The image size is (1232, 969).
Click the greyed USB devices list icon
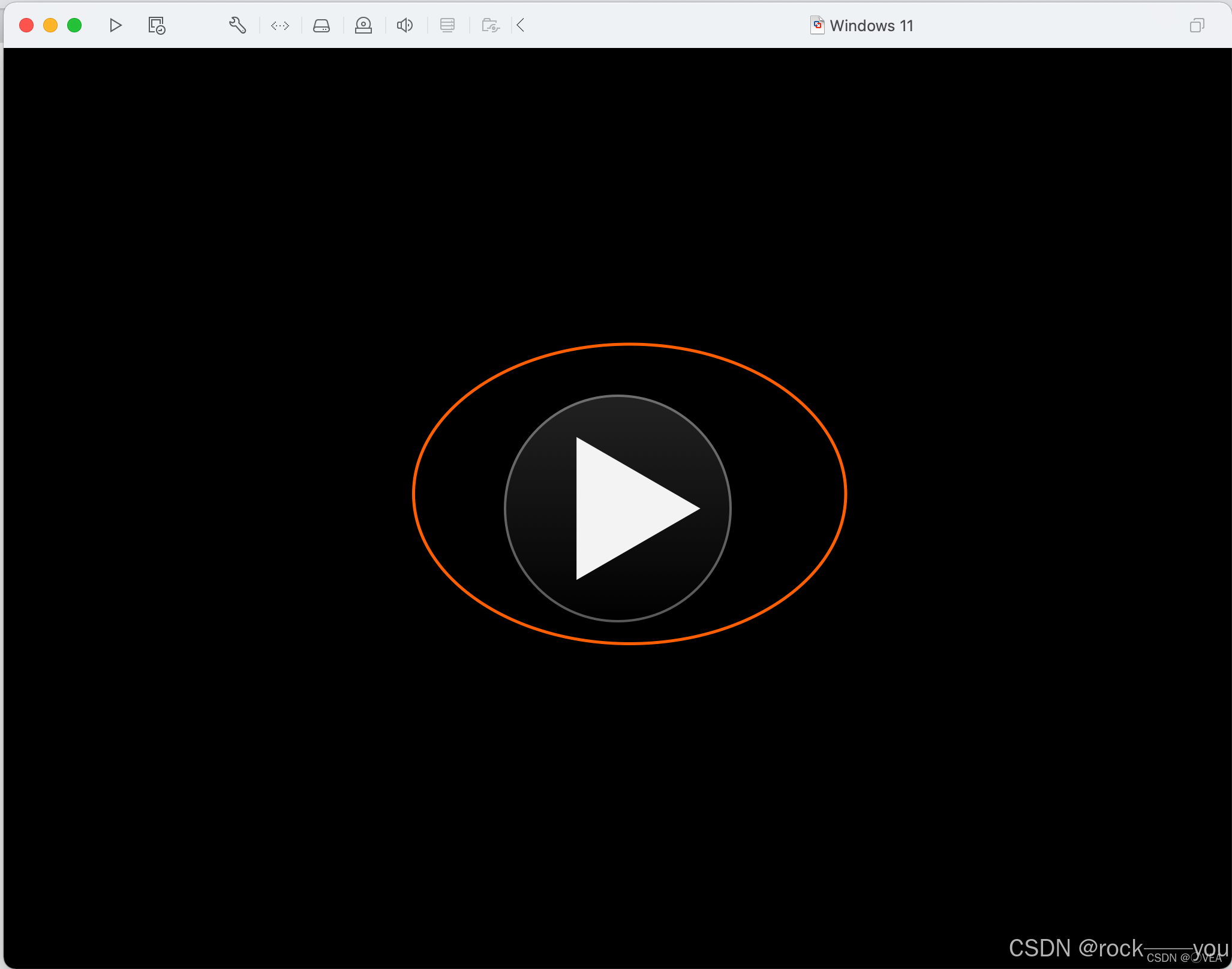pos(447,25)
